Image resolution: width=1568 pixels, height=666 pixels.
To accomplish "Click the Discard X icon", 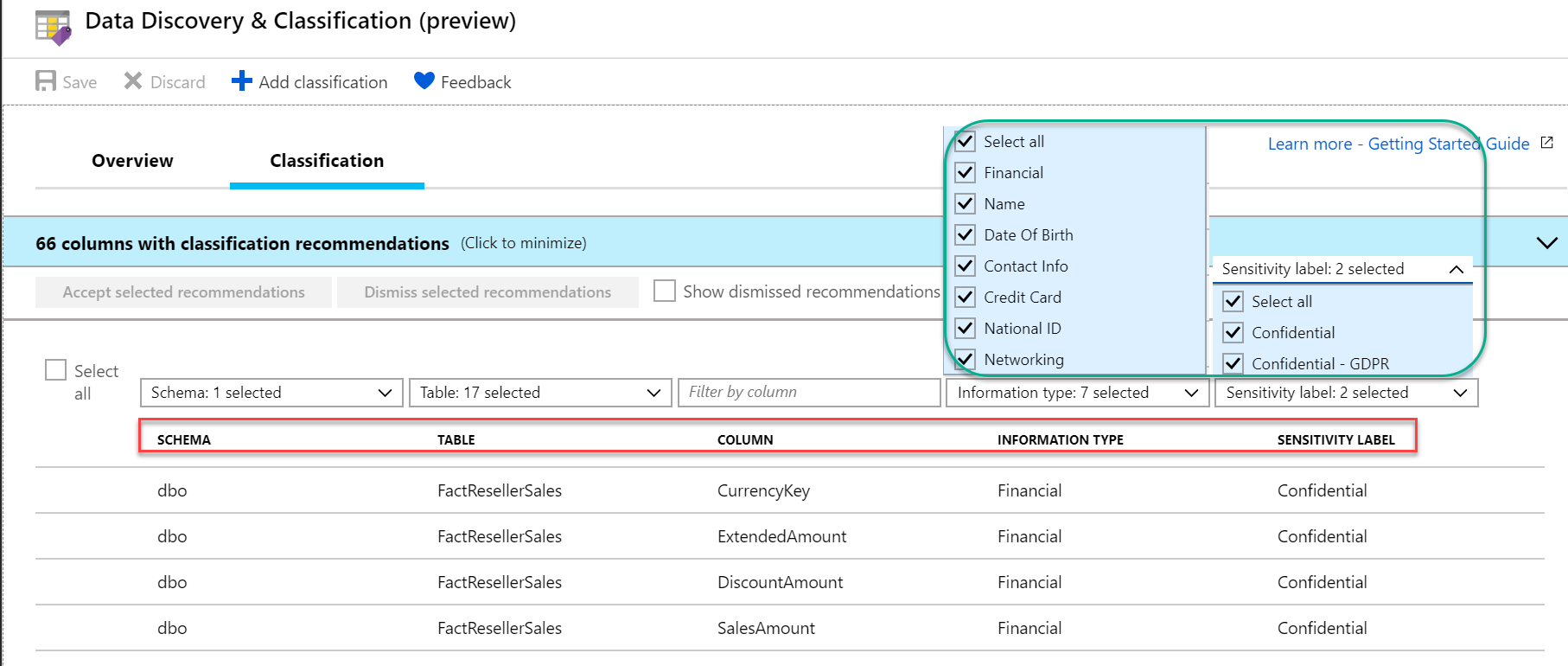I will tap(133, 81).
